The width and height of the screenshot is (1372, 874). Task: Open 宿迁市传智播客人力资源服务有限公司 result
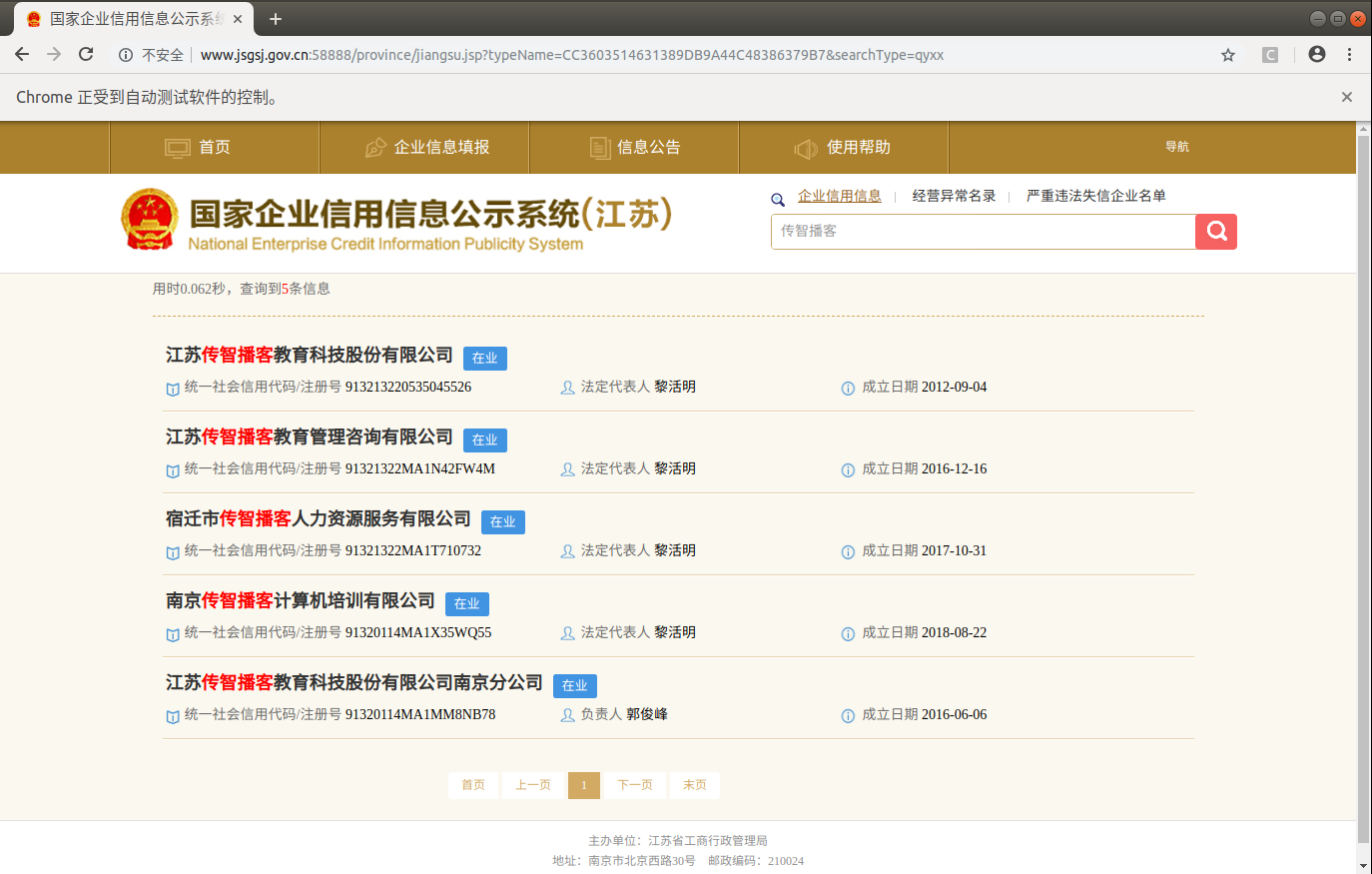point(319,518)
